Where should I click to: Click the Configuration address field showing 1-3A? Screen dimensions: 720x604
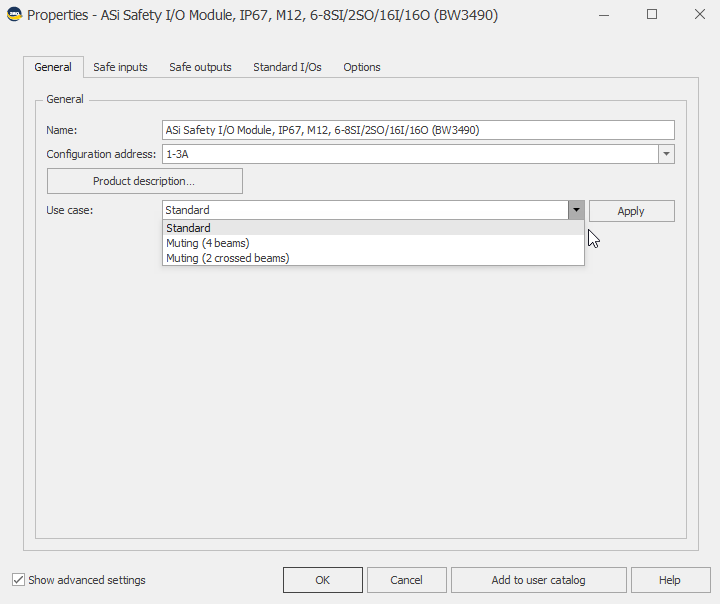tap(410, 154)
